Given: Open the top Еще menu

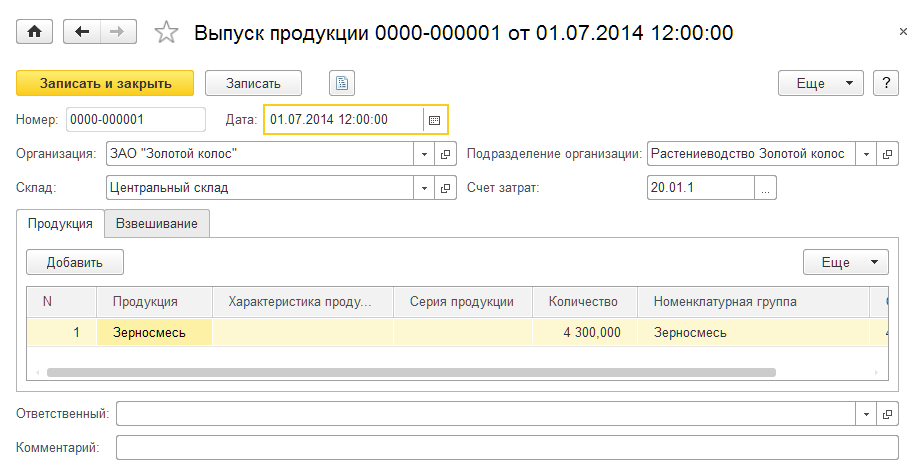Looking at the screenshot, I should (821, 83).
